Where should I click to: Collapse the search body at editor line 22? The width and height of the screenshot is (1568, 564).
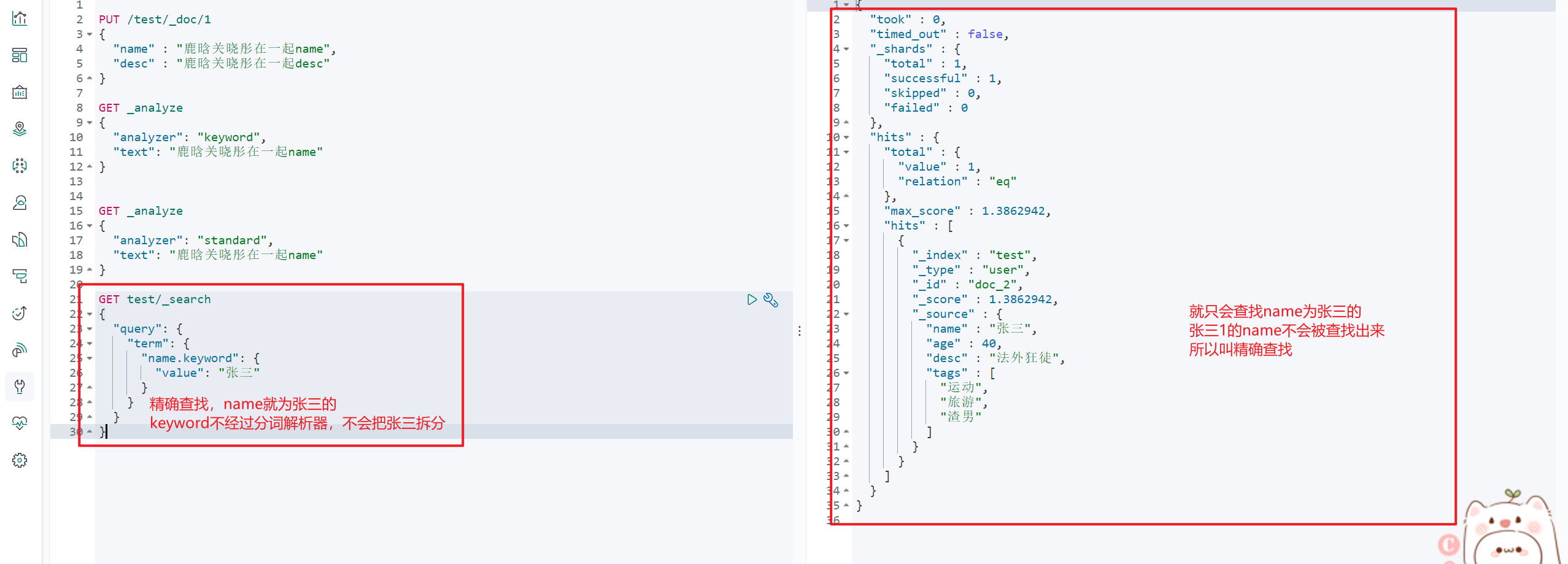[x=90, y=314]
